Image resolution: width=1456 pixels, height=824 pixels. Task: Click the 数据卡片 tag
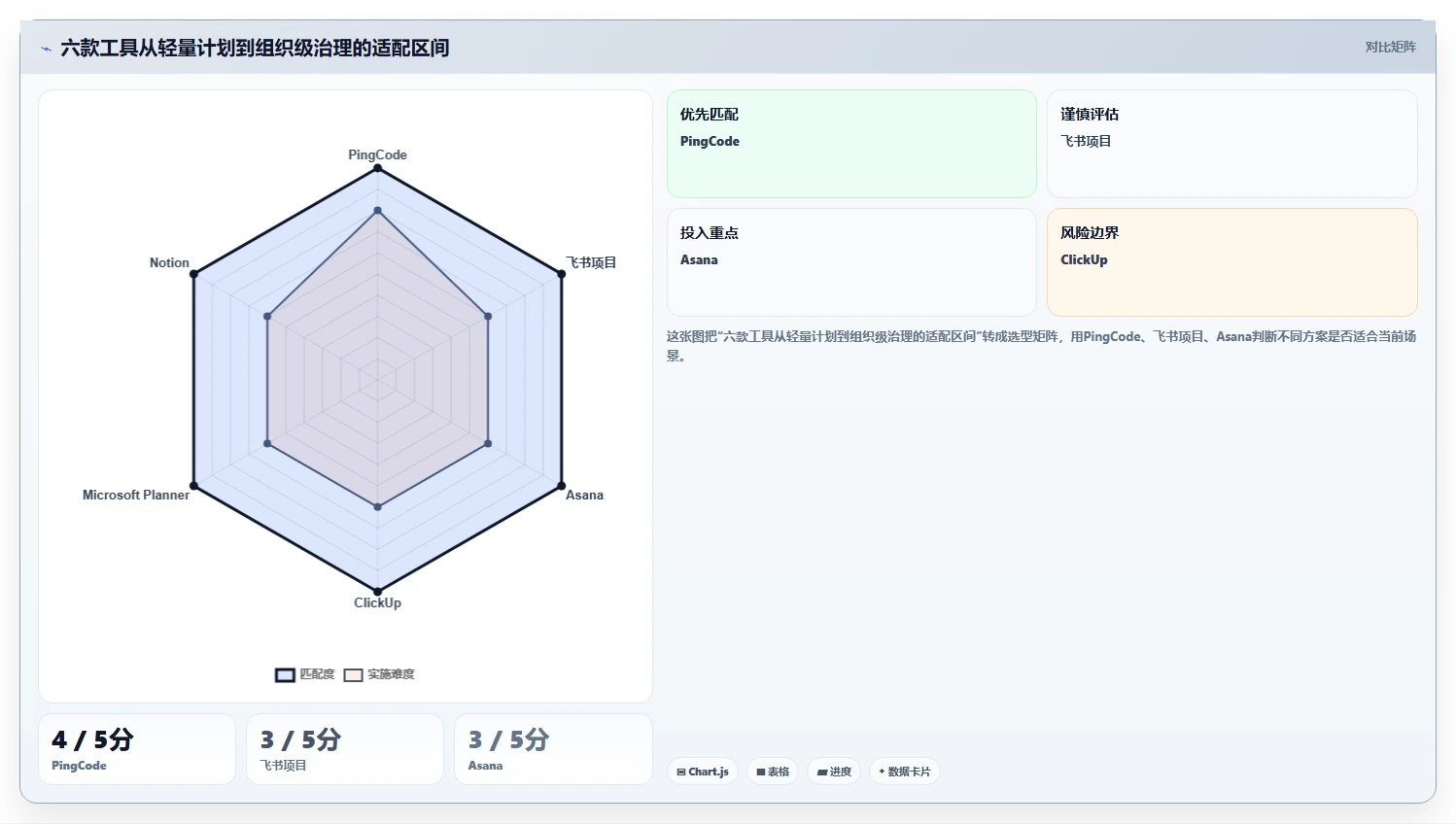pos(904,772)
